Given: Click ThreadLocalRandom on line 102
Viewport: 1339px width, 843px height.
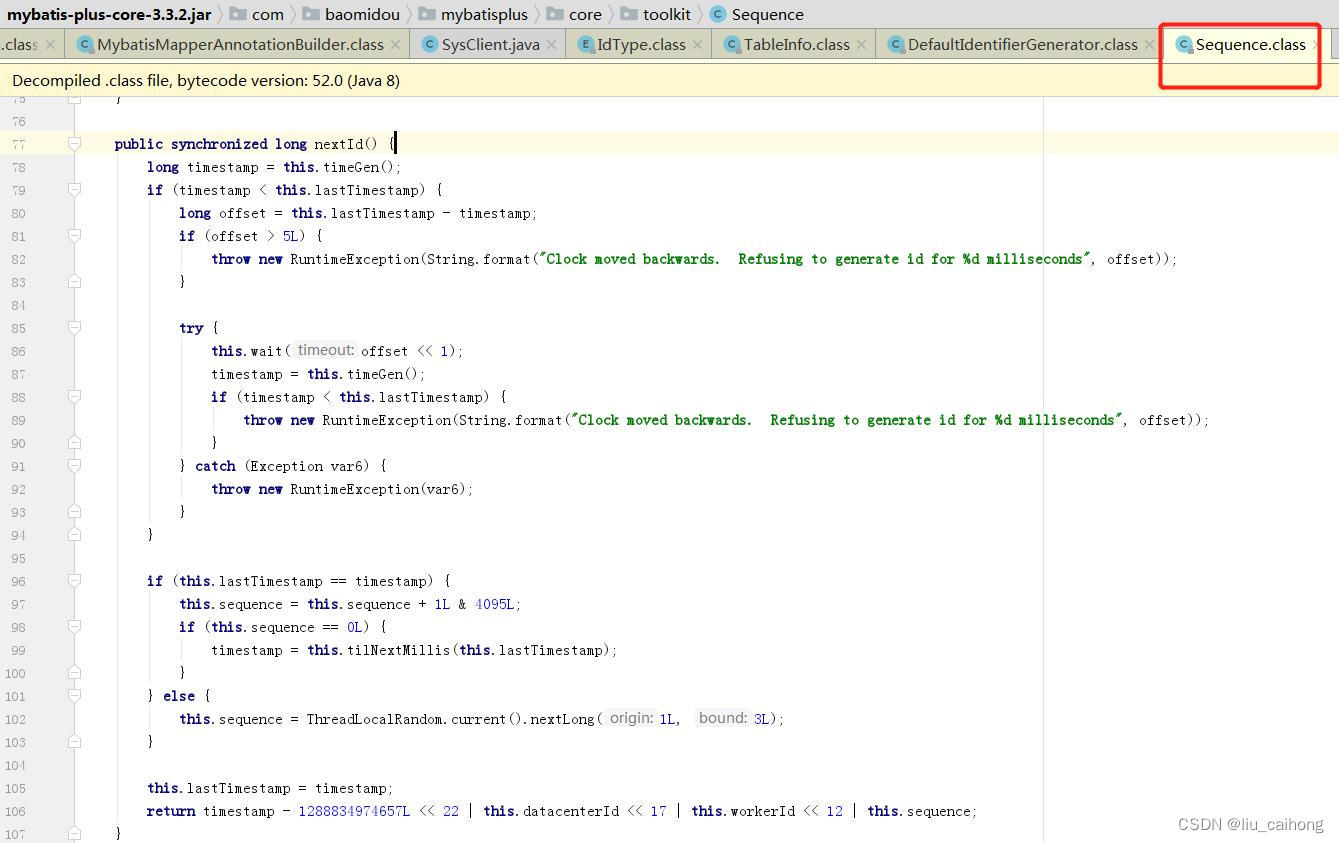Looking at the screenshot, I should click(376, 719).
